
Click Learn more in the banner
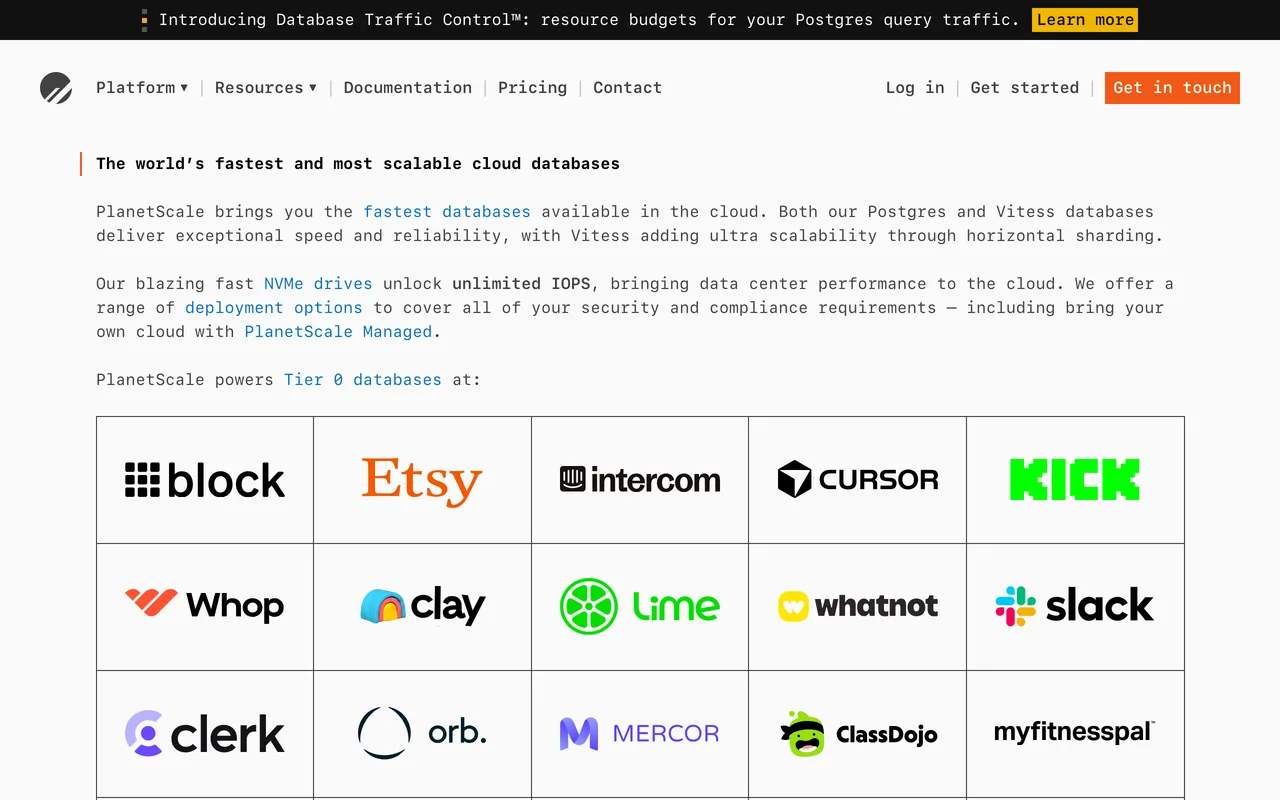point(1085,20)
